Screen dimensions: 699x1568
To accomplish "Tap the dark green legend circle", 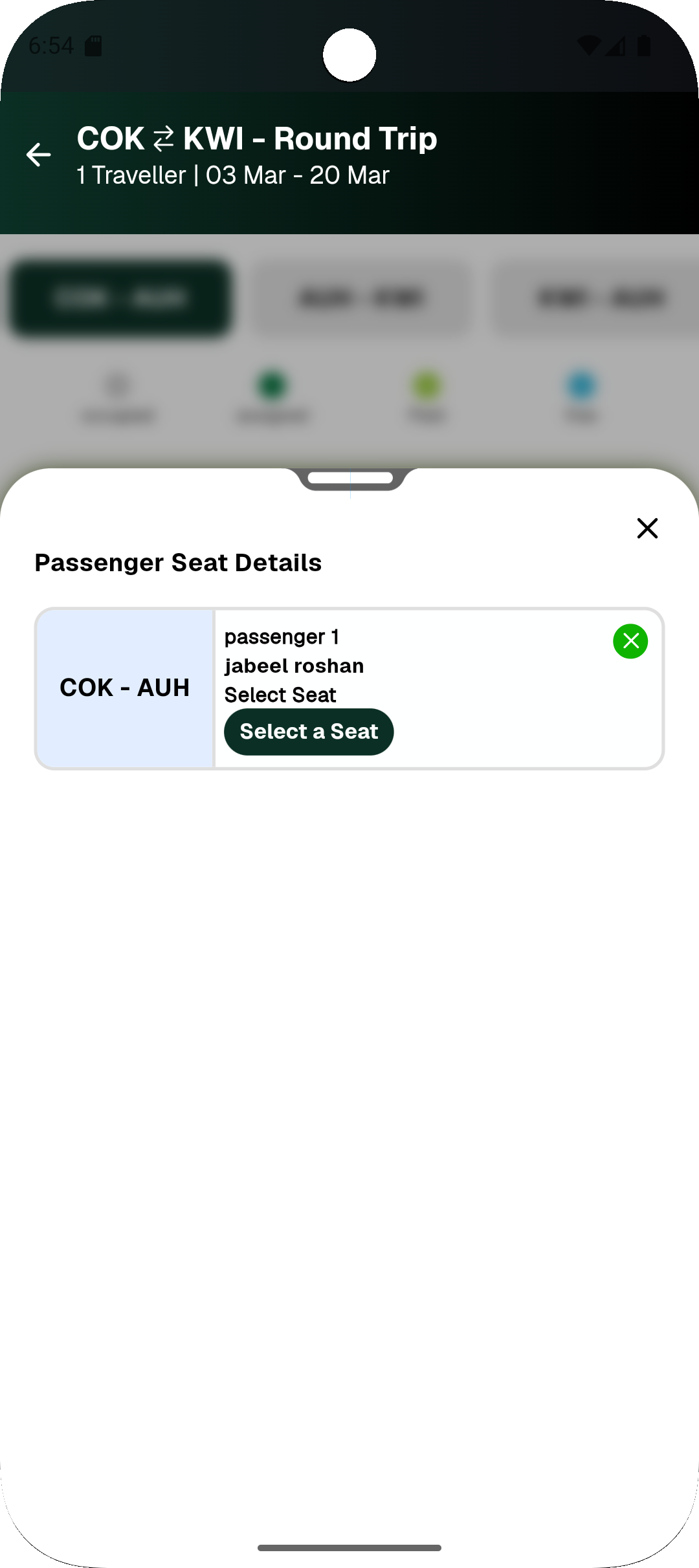I will (x=272, y=386).
